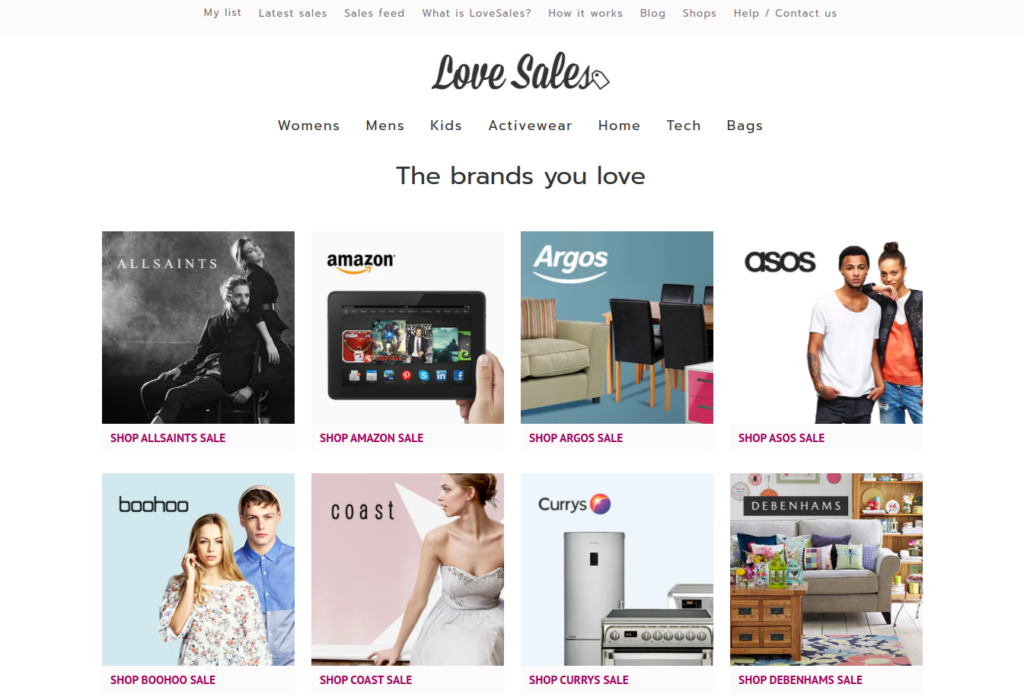The height and width of the screenshot is (700, 1024).
Task: Open the Coast brand image tile
Action: pyautogui.click(x=408, y=569)
